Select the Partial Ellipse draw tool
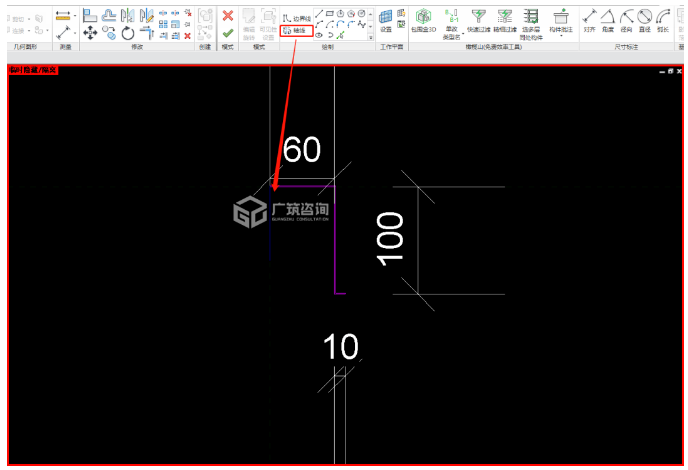688x470 pixels. tap(331, 35)
